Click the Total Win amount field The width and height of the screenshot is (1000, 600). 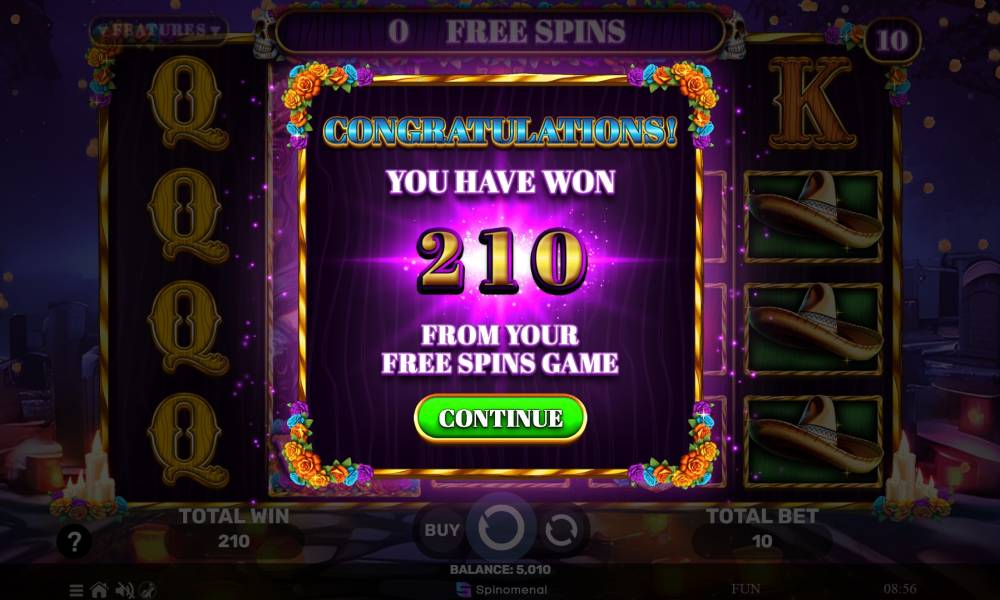coord(234,541)
